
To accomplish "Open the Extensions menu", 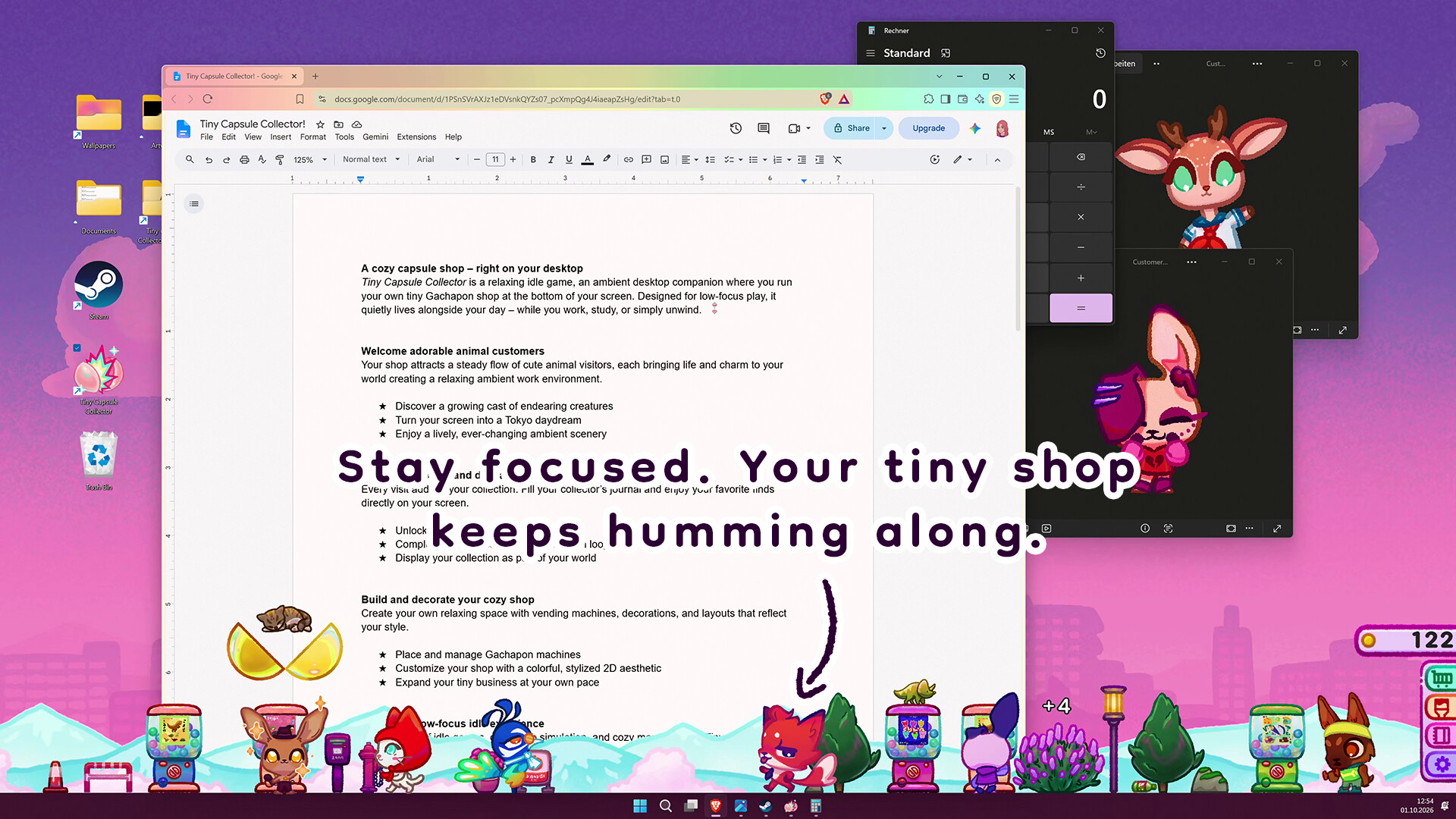I will [x=416, y=137].
